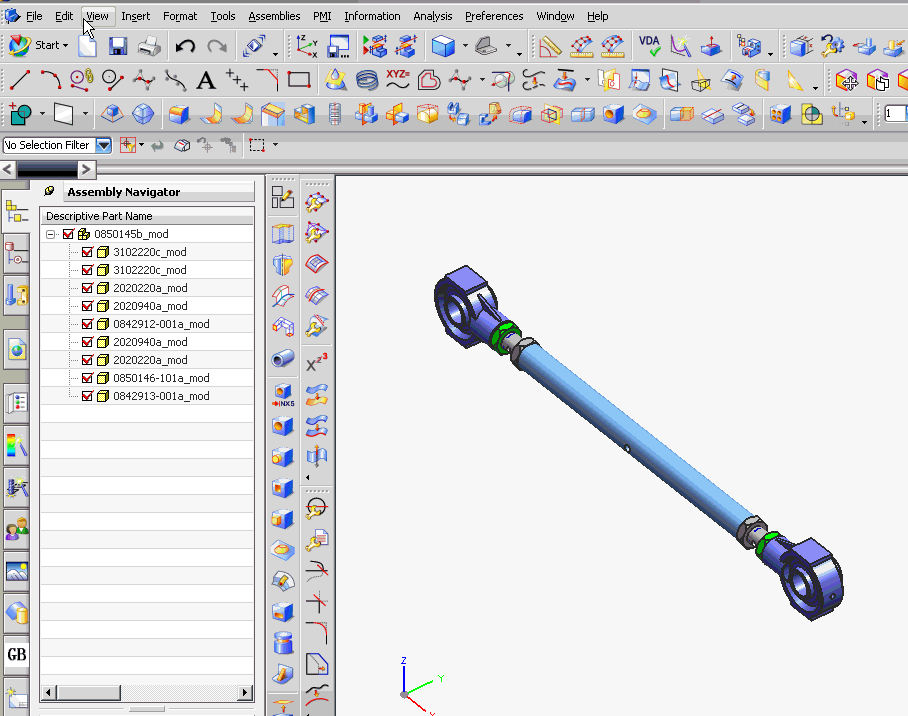The image size is (908, 716).
Task: Click the right arrow on the resource bar
Action: (86, 170)
